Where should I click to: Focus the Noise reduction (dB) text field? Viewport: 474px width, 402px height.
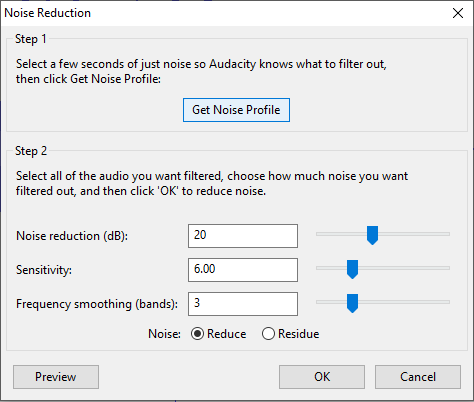(x=243, y=236)
